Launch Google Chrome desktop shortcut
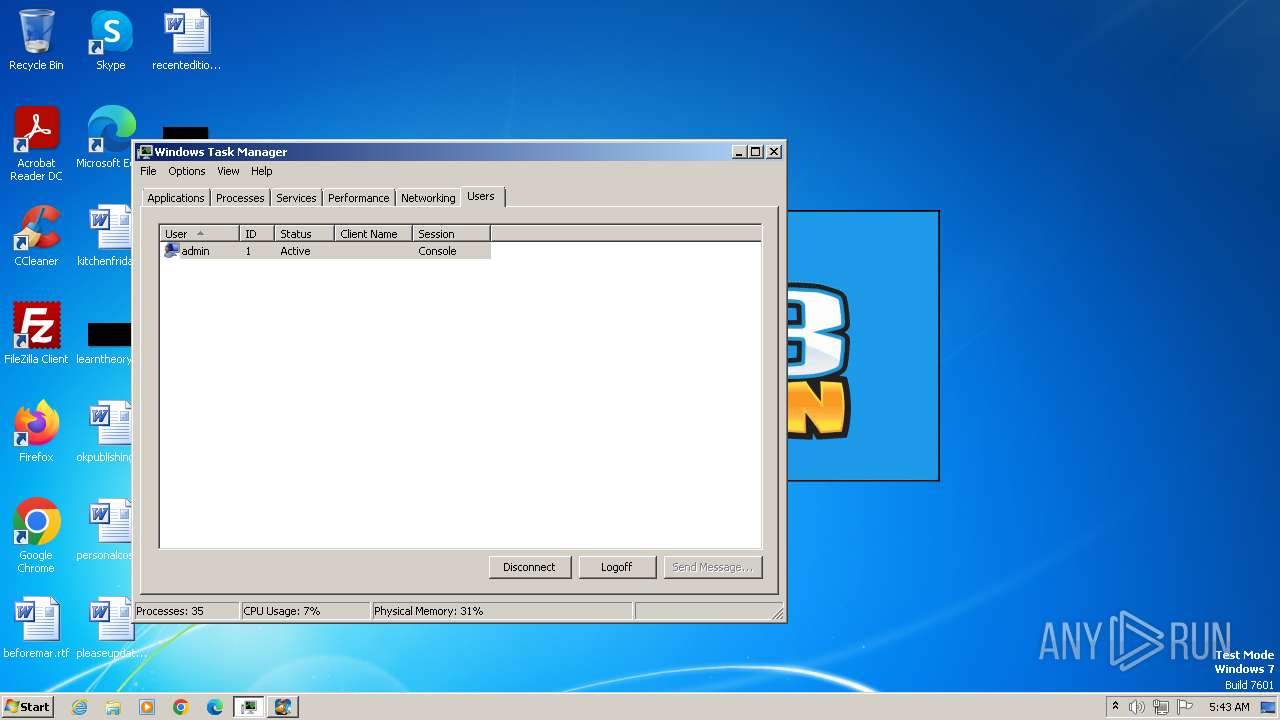The width and height of the screenshot is (1280, 720). [x=36, y=536]
